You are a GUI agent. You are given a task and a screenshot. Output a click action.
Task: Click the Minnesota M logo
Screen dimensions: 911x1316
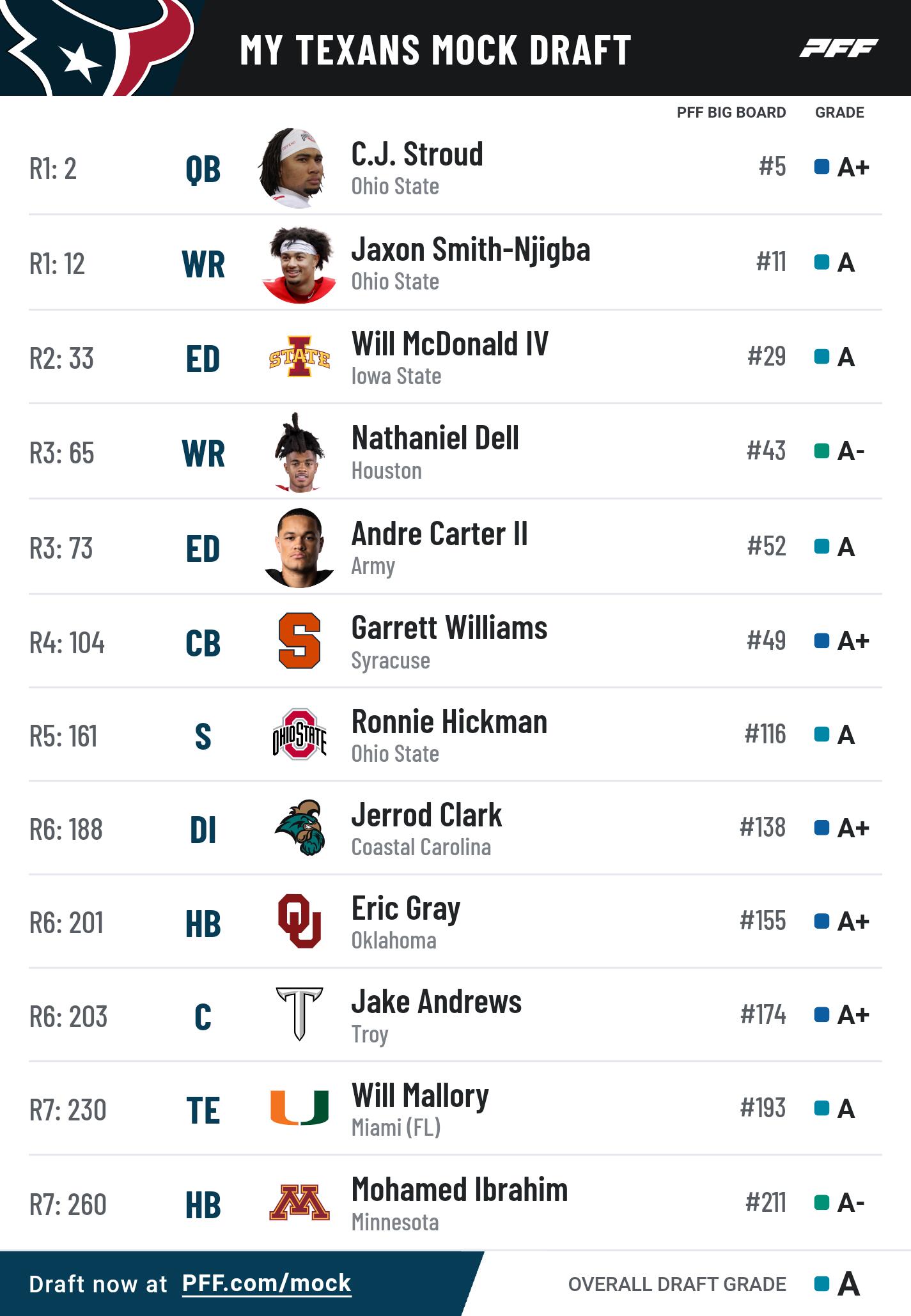[299, 1203]
